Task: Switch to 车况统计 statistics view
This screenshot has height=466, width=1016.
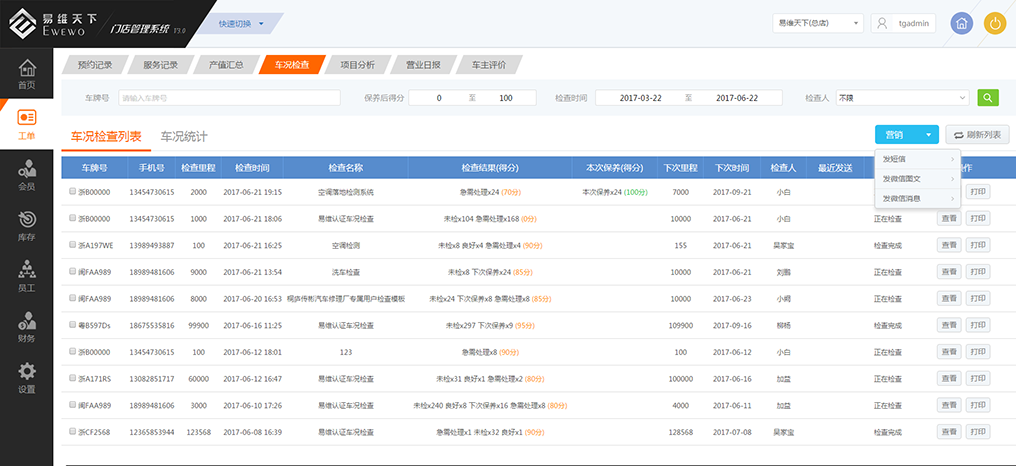Action: click(184, 136)
